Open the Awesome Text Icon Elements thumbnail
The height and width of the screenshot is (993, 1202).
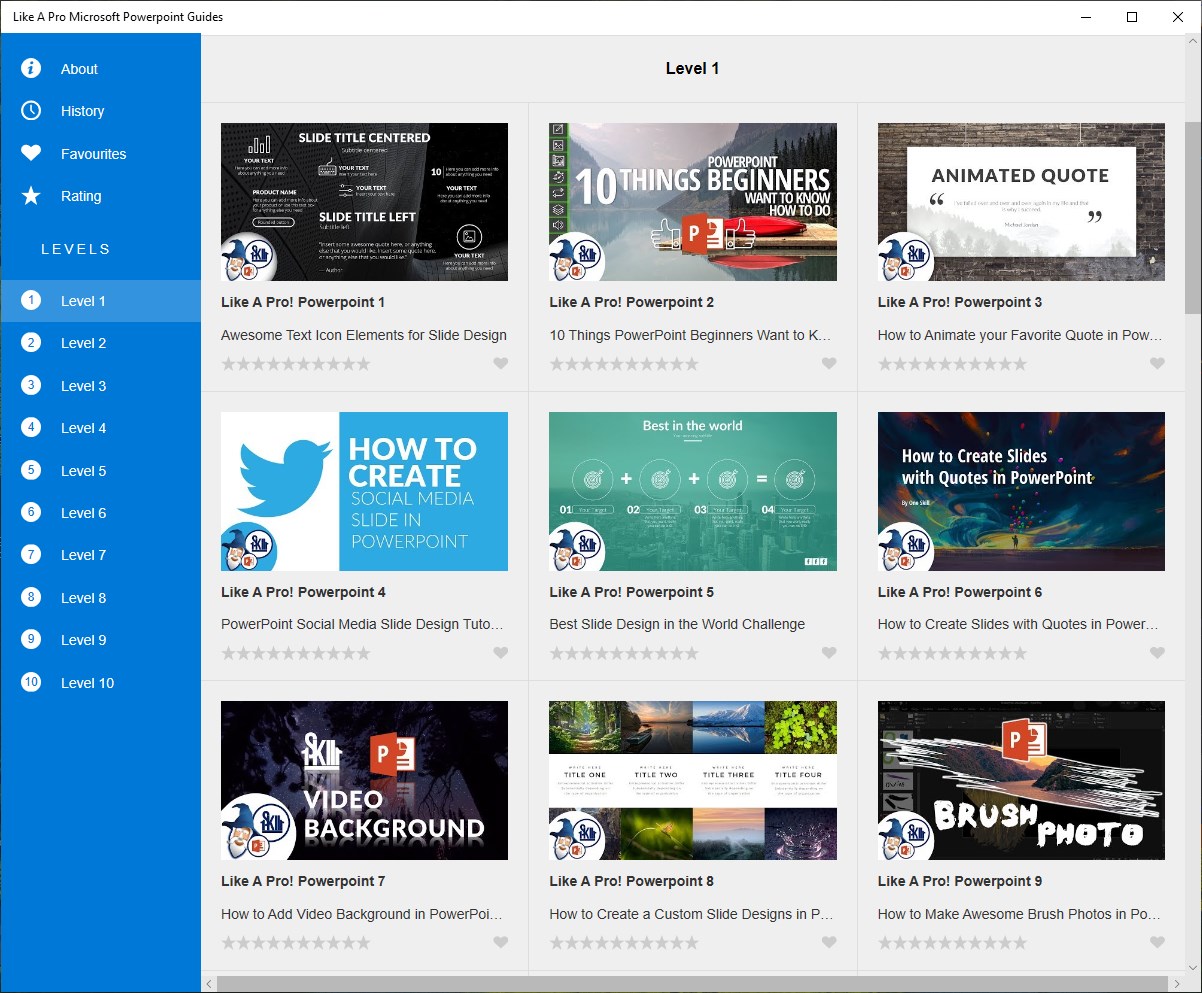click(x=364, y=202)
